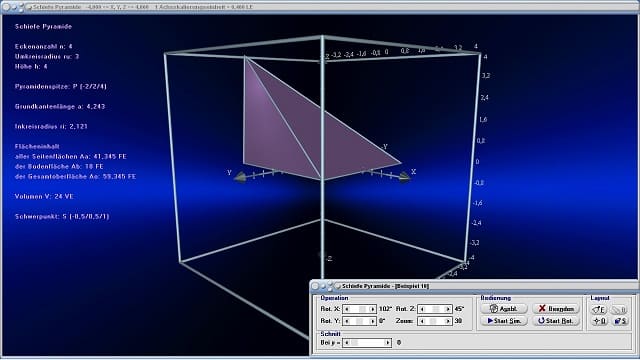Viewport: 640px width, 360px height.
Task: Click the Schnitt 'Bei y =' slider thumb
Action: (x=354, y=342)
